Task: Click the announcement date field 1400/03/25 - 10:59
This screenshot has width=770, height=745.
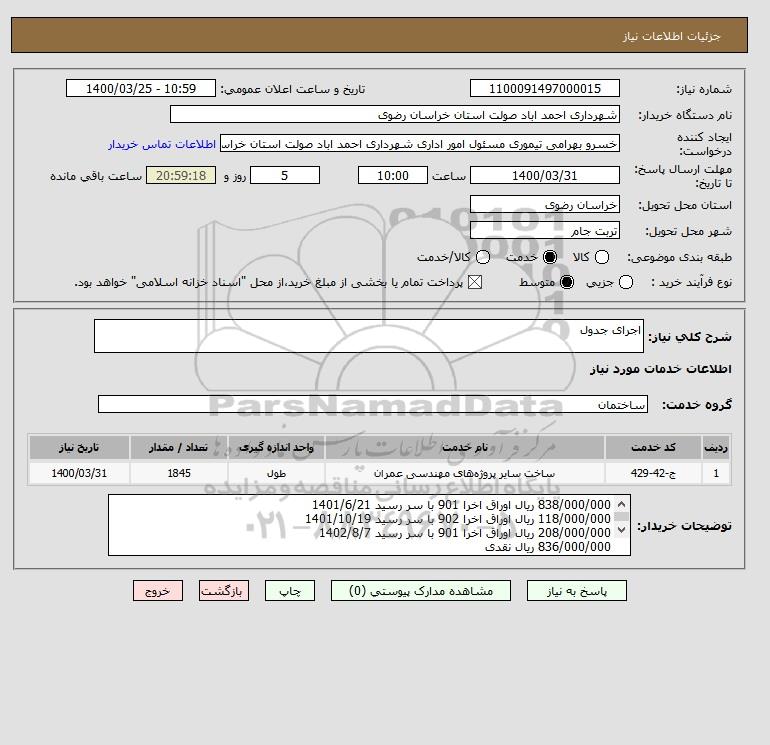Action: click(x=141, y=88)
